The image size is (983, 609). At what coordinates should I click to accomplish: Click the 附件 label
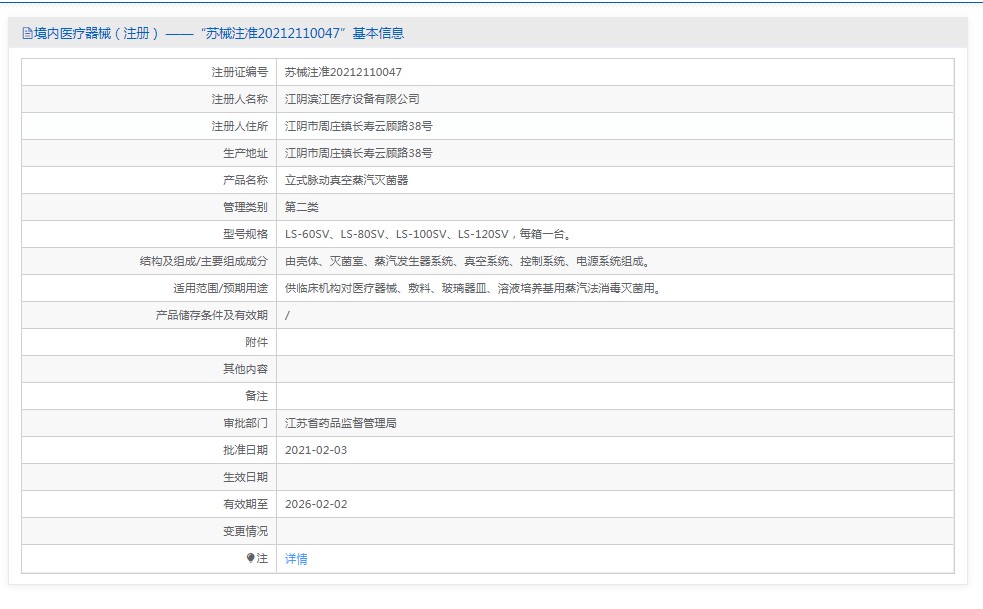click(256, 342)
